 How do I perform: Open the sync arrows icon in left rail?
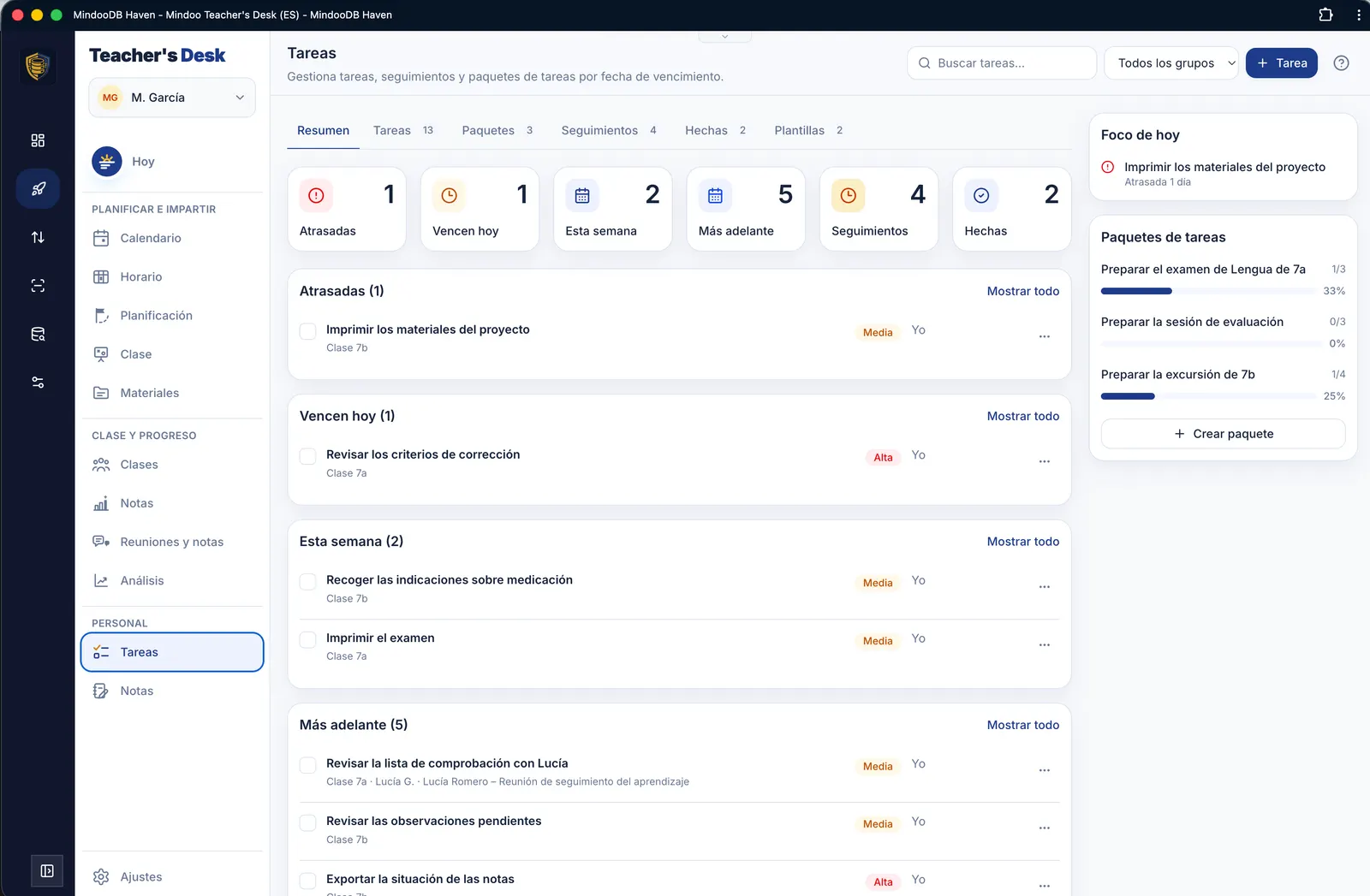coord(38,237)
